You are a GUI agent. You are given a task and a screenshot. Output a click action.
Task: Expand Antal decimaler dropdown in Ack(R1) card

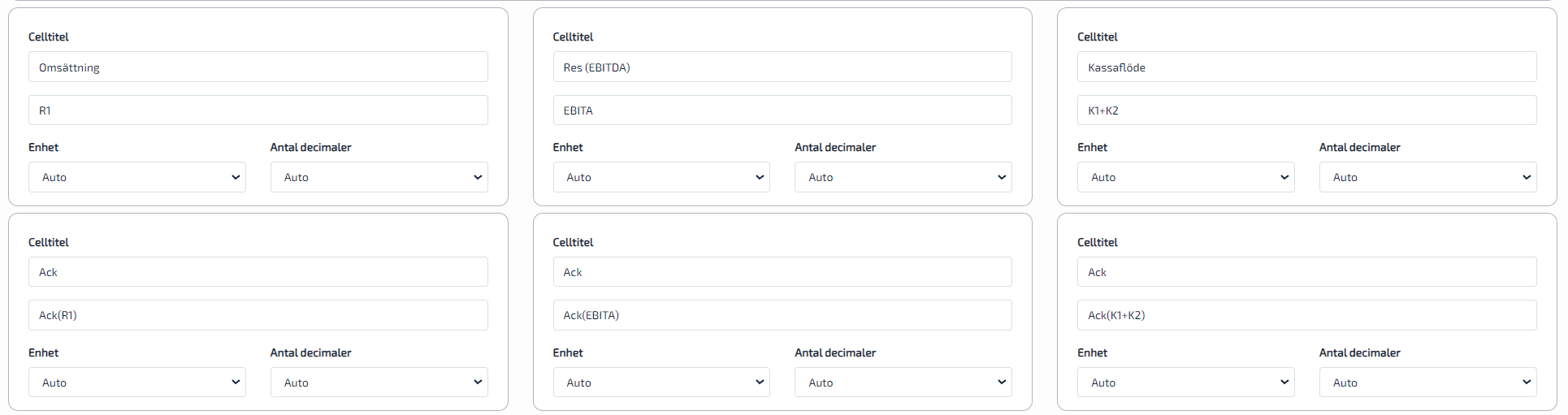point(379,383)
